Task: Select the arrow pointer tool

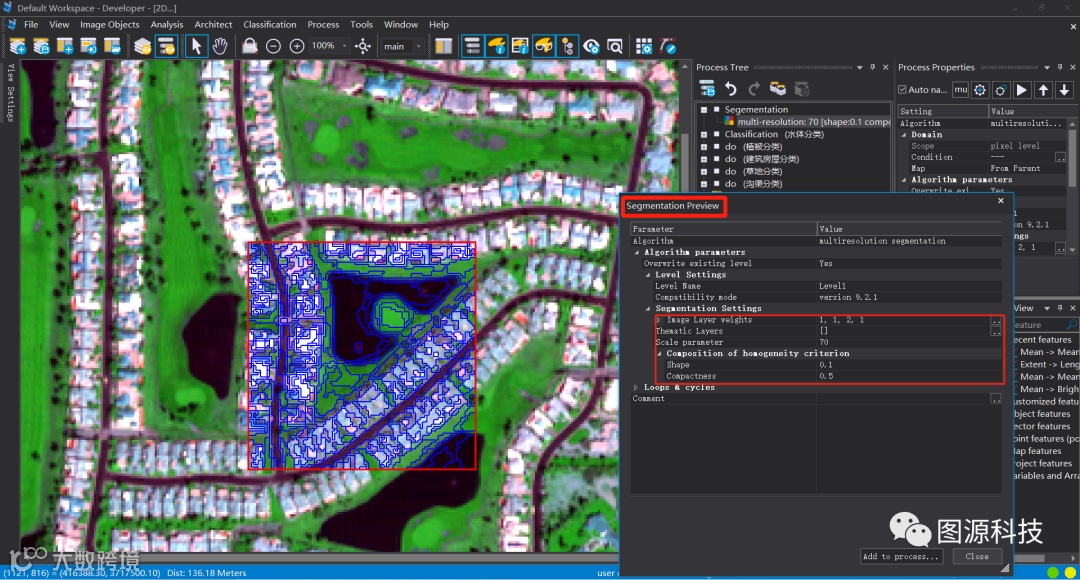Action: (197, 46)
